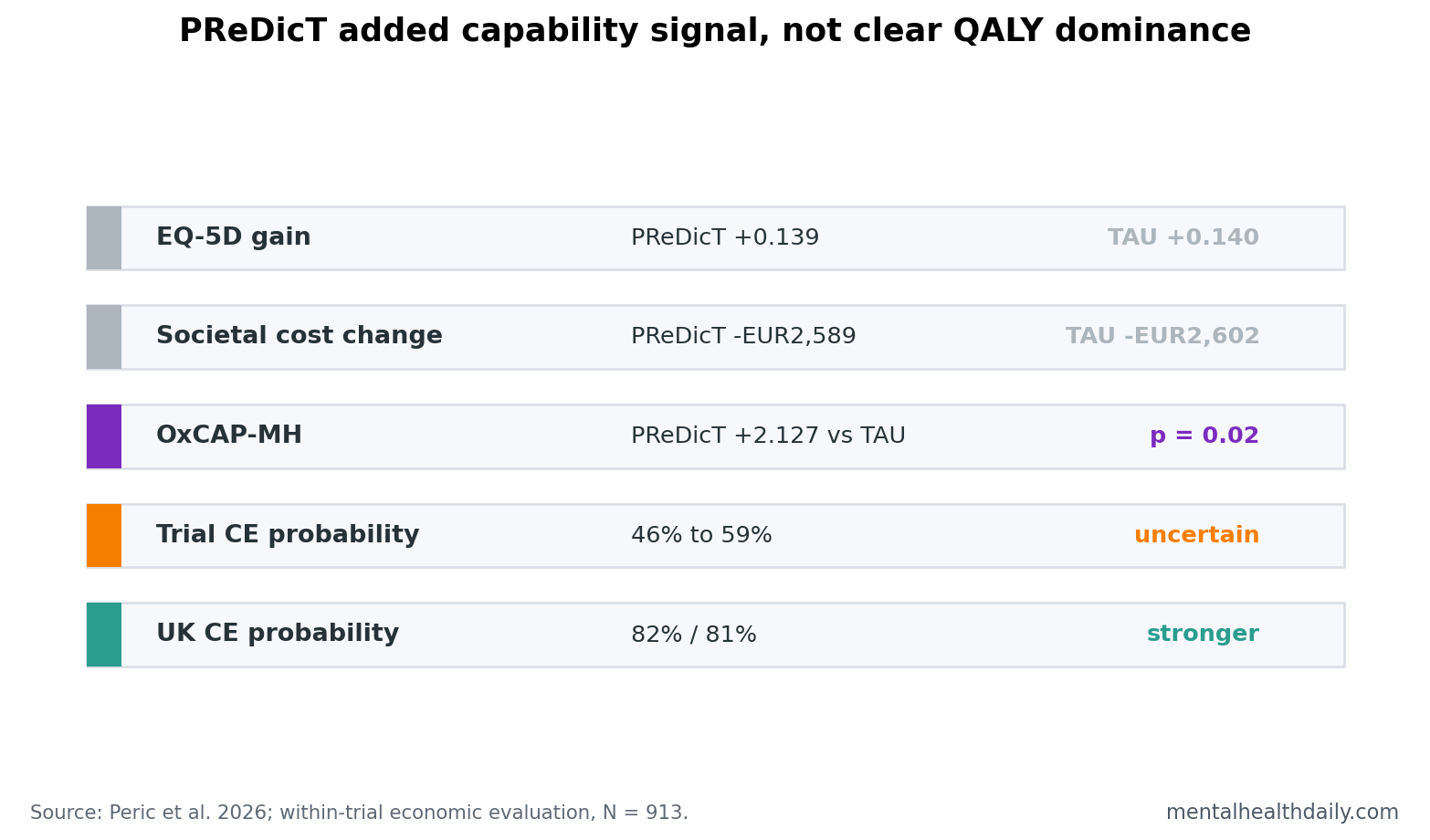Click the gray swatch beside Societal cost change
The height and width of the screenshot is (840, 1430).
click(104, 337)
